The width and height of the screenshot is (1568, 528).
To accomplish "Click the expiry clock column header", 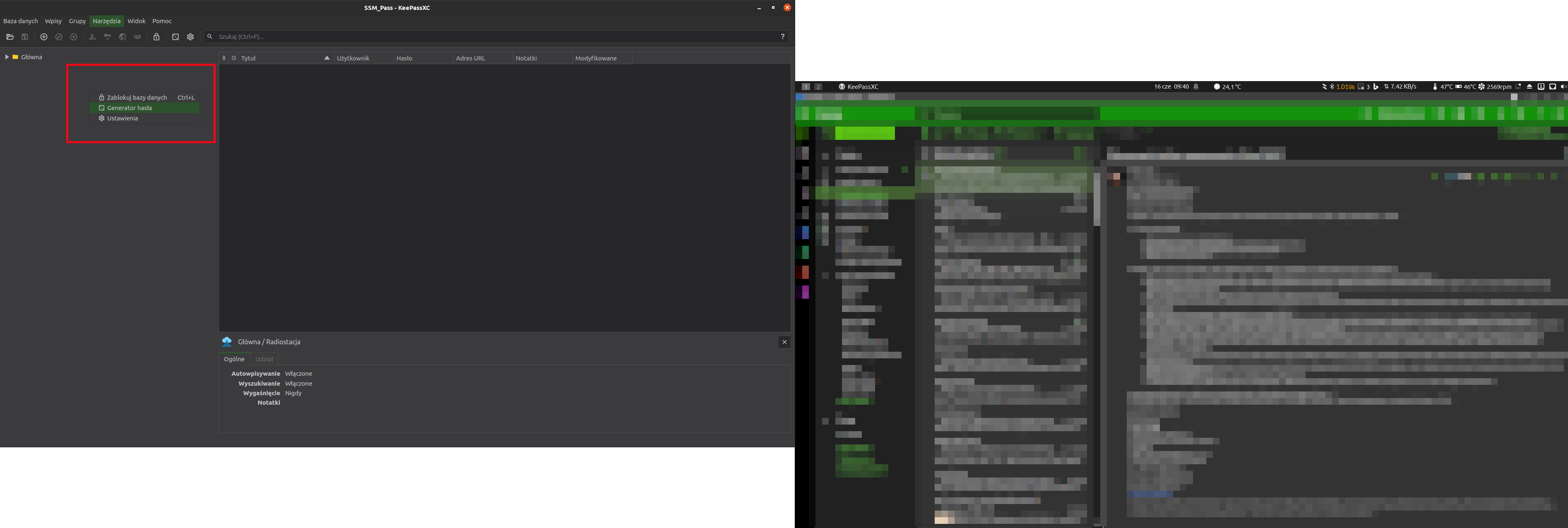I will point(234,58).
